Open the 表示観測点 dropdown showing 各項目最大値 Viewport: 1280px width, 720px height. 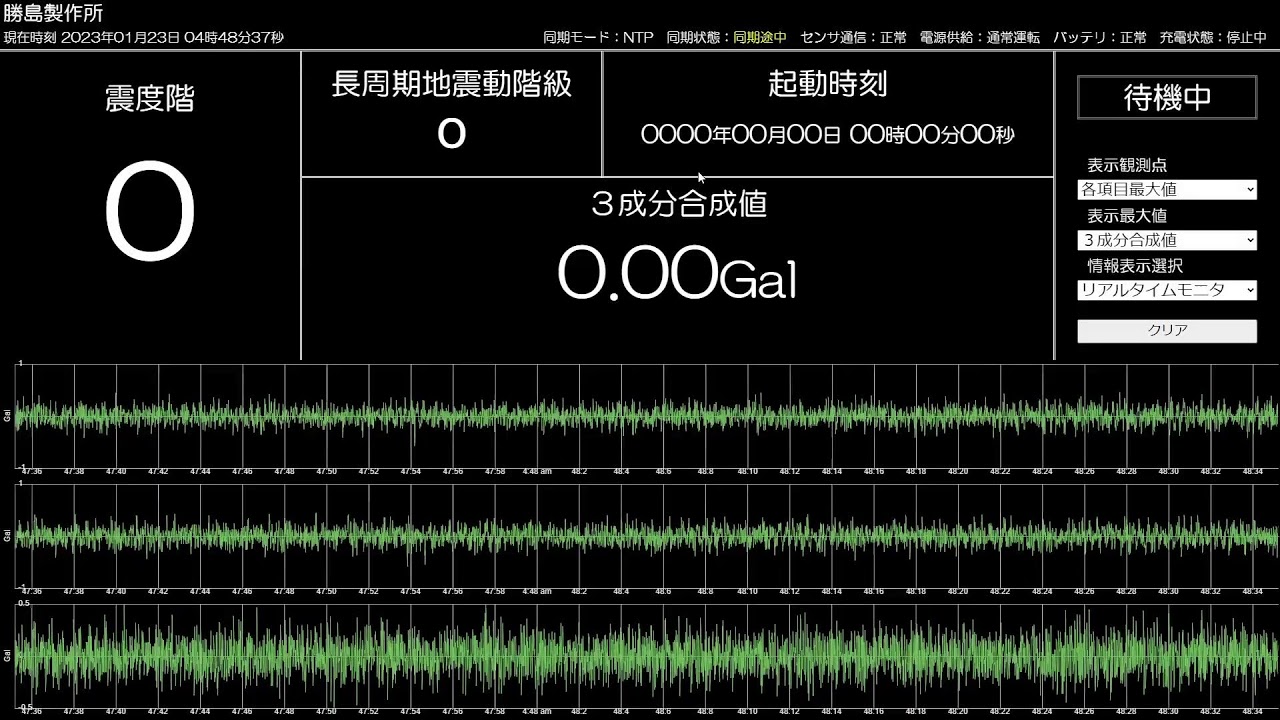tap(1166, 189)
